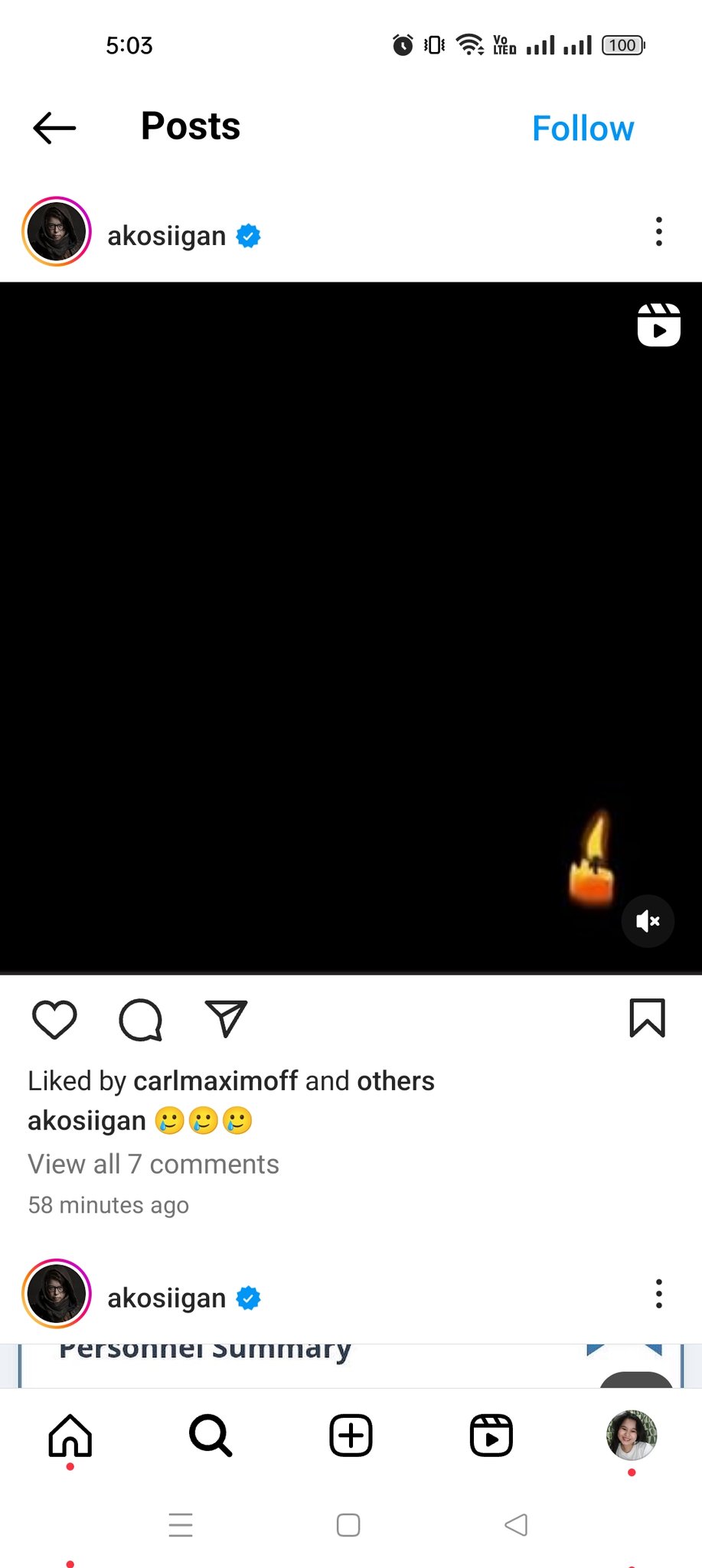Tap the Android system back triangle
Viewport: 702px width, 1568px height.
pos(516,1524)
